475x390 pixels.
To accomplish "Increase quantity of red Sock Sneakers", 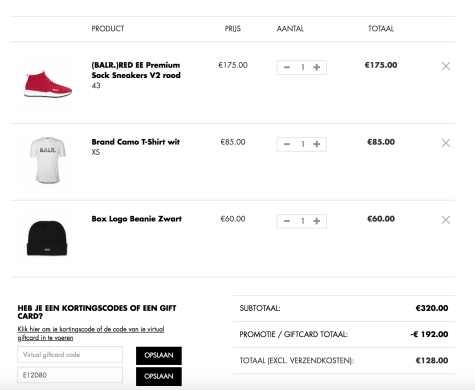I will coord(317,67).
